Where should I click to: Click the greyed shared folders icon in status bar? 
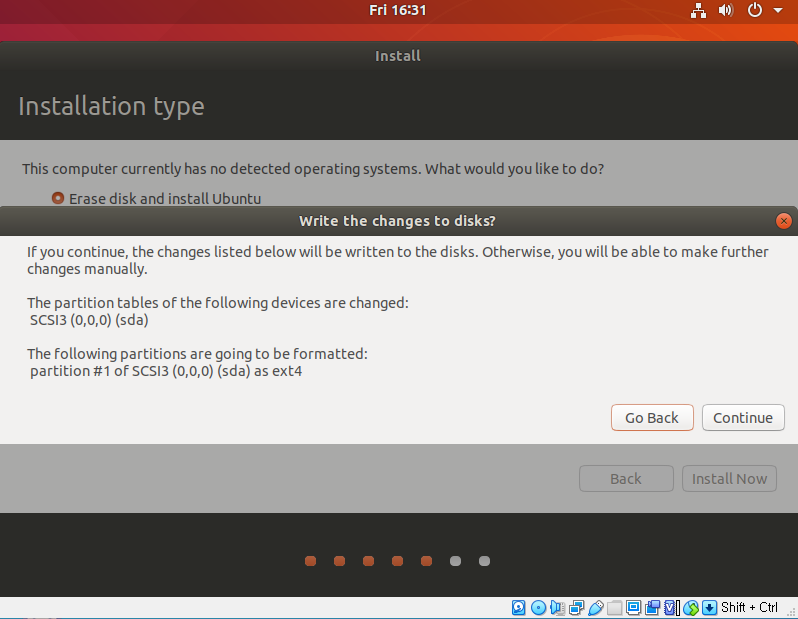[614, 607]
